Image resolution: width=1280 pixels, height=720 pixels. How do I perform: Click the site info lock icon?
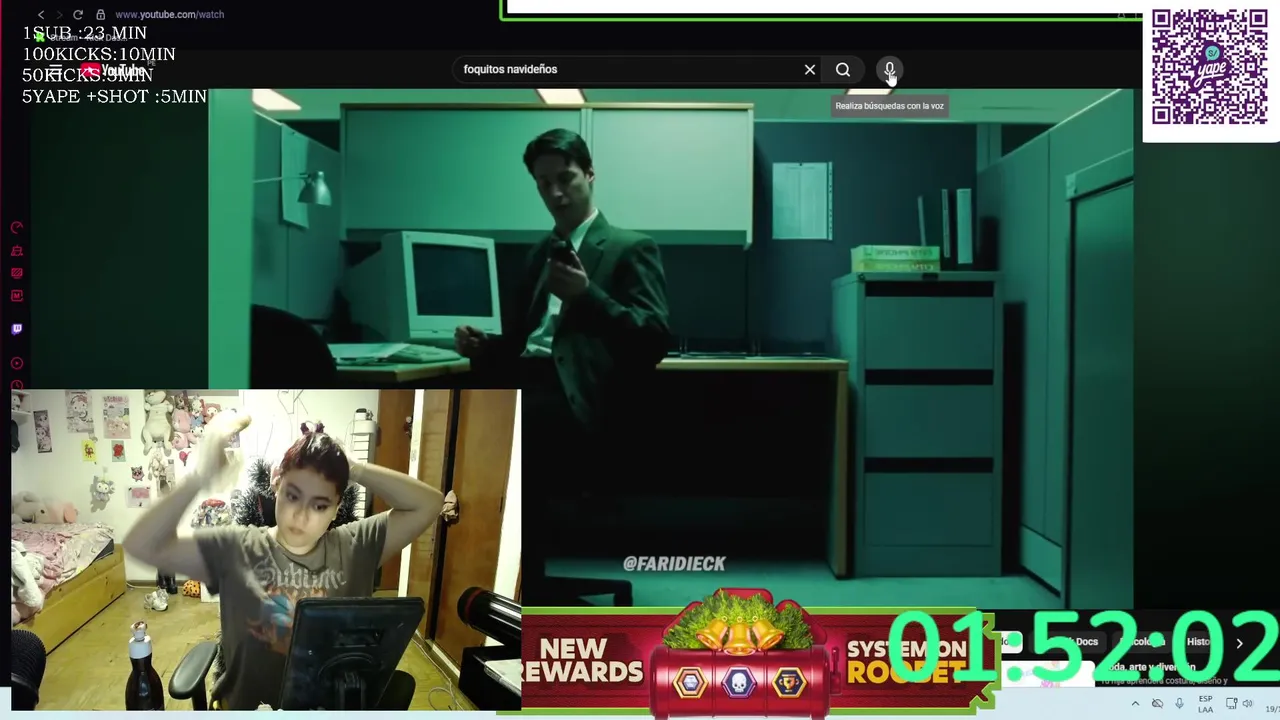click(100, 14)
